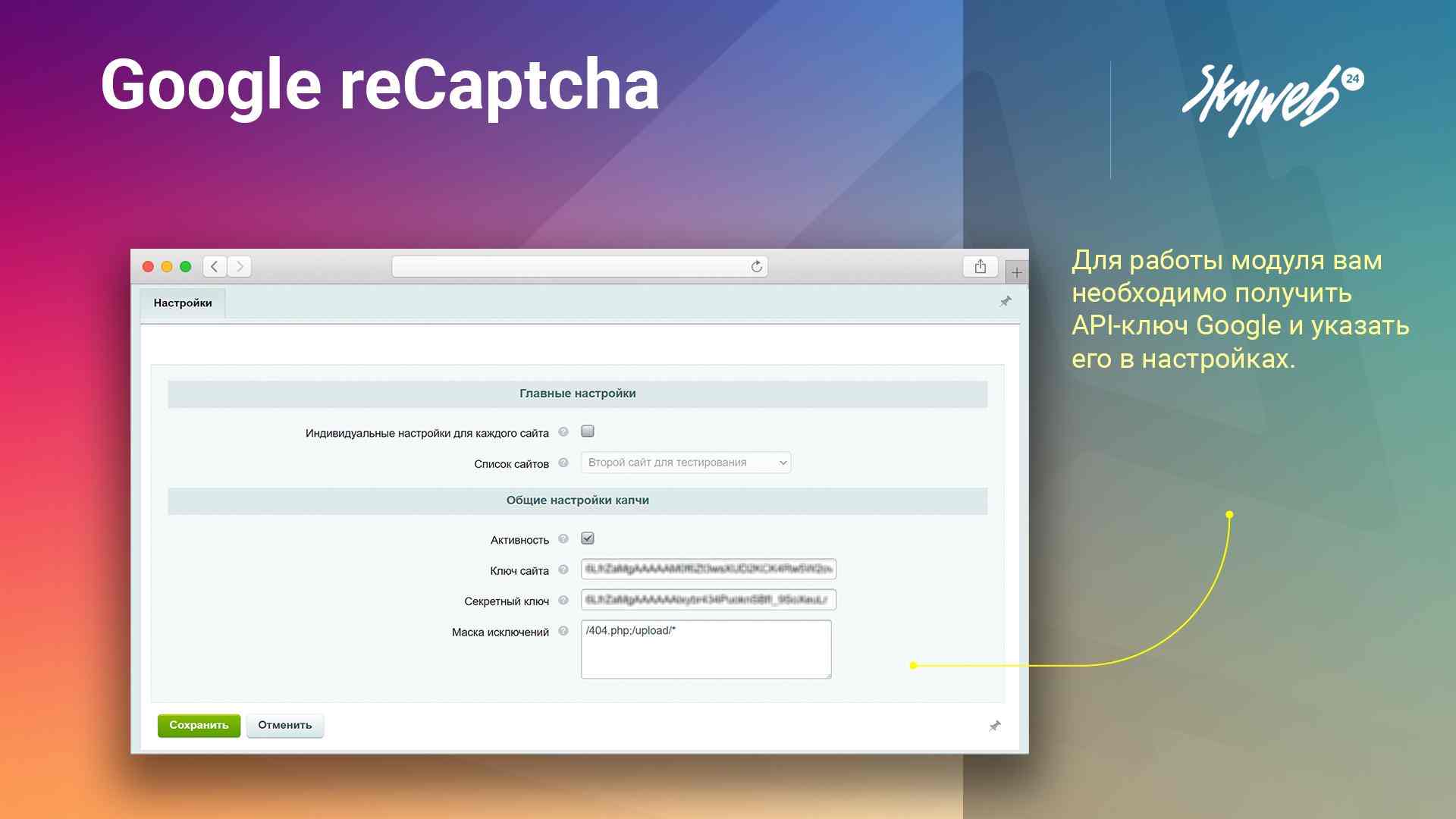Click the Ключ сайта info icon
This screenshot has width=1456, height=819.
click(x=566, y=567)
